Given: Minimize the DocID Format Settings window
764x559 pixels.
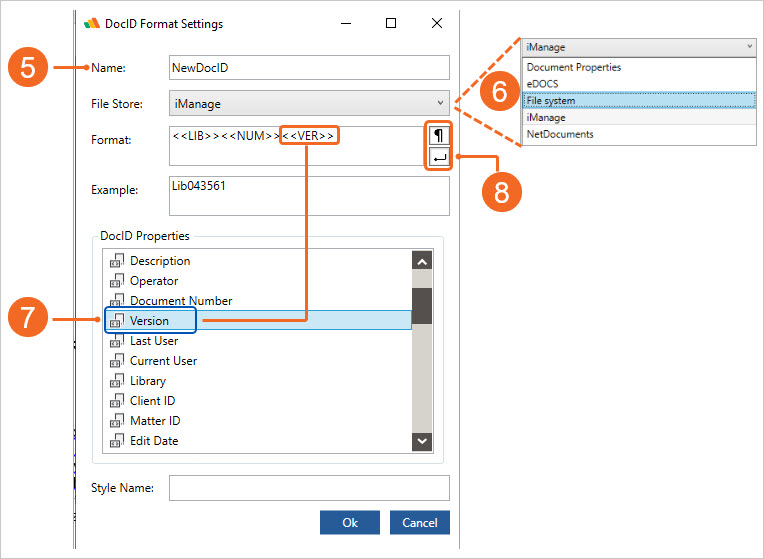Looking at the screenshot, I should (346, 23).
